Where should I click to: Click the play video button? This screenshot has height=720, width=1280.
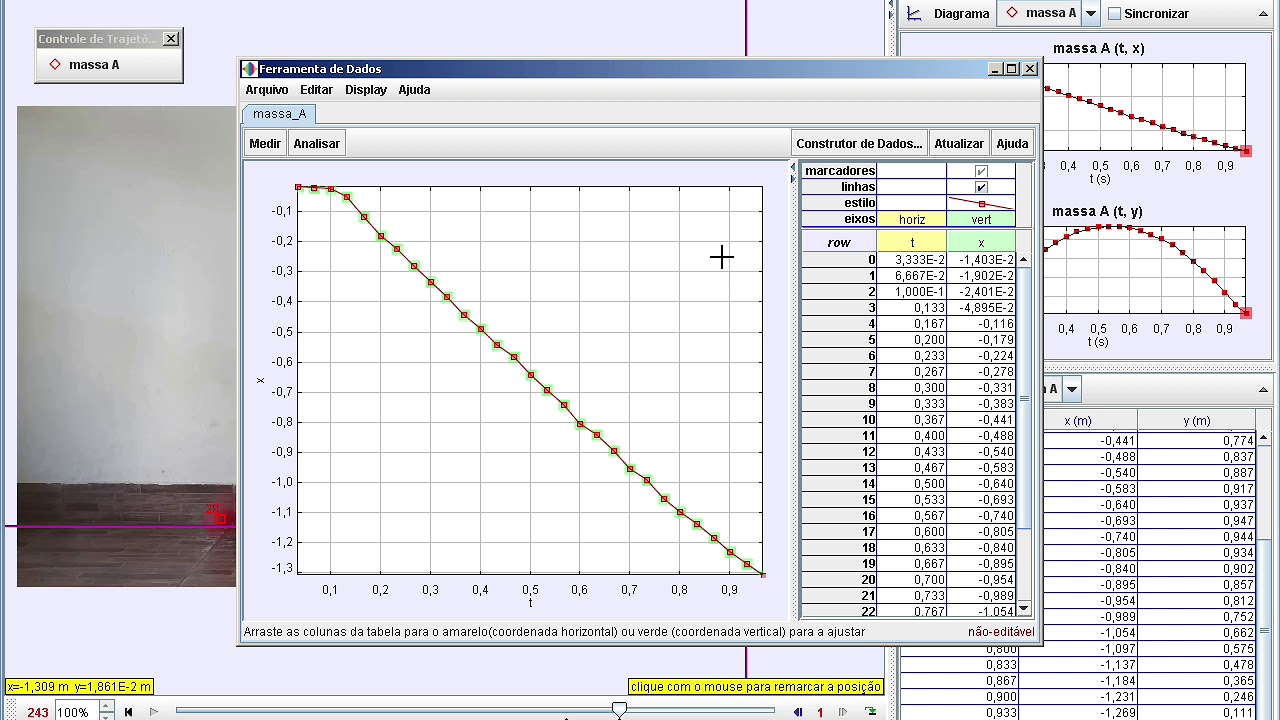point(154,712)
